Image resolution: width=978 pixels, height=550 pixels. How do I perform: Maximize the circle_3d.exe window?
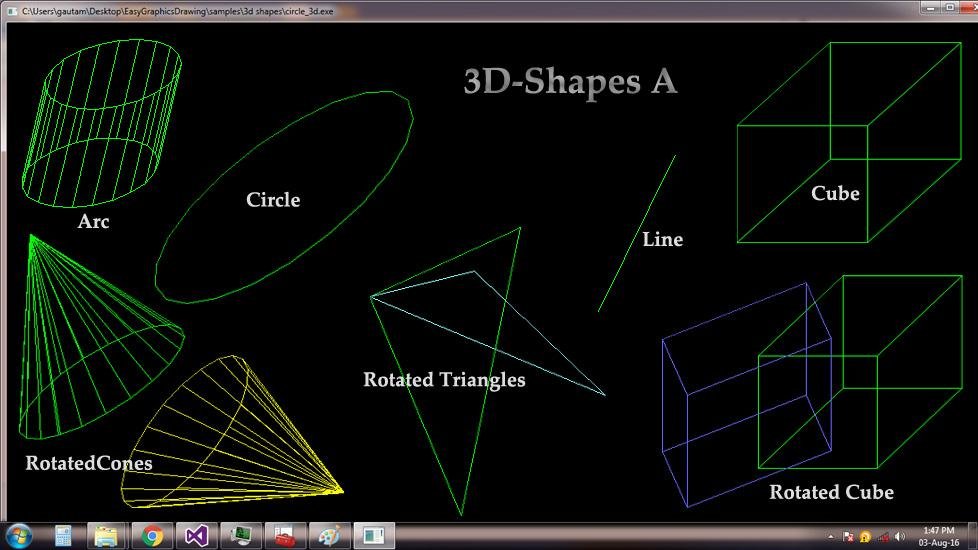(x=950, y=8)
